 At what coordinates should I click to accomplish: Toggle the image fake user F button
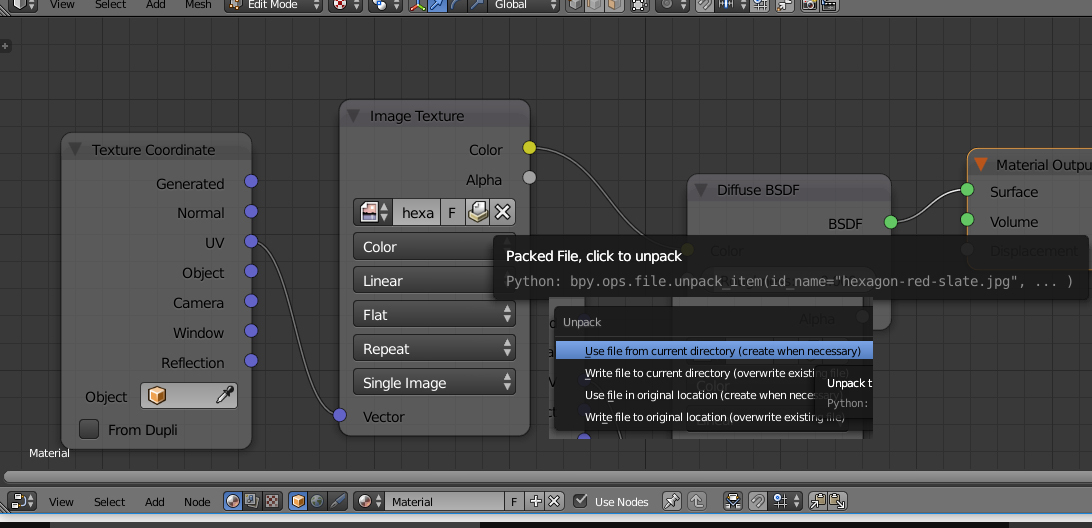452,212
